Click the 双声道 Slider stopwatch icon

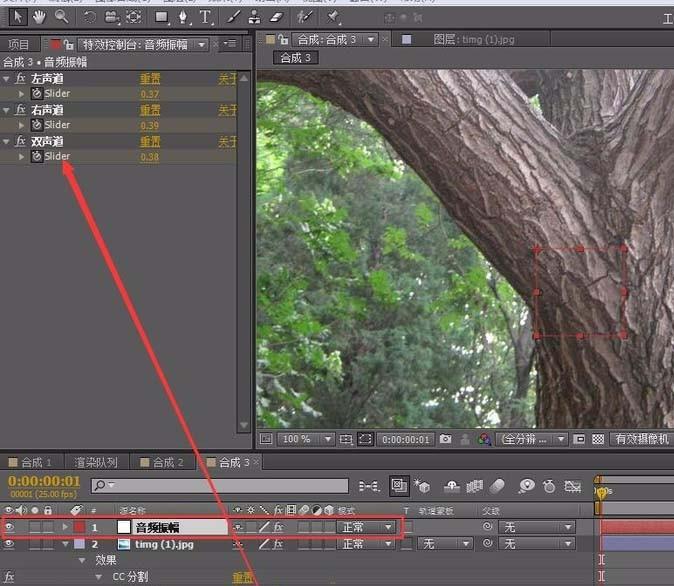[x=36, y=157]
